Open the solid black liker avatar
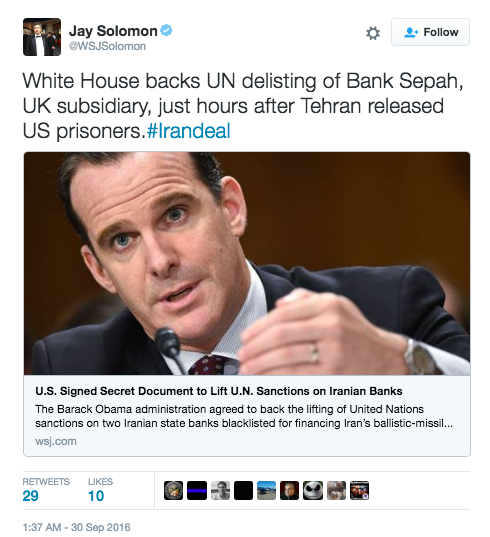The width and height of the screenshot is (490, 537). coord(243,490)
